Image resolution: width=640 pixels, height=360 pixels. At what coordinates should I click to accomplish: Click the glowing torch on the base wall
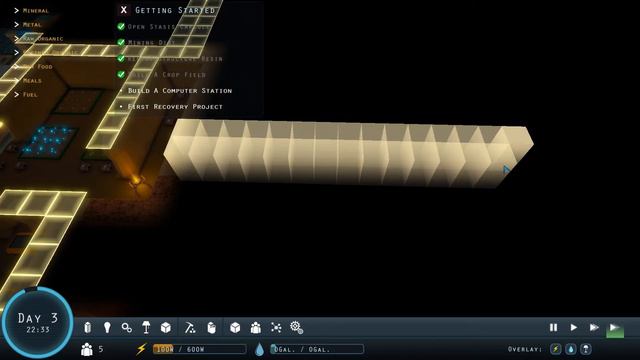click(136, 180)
